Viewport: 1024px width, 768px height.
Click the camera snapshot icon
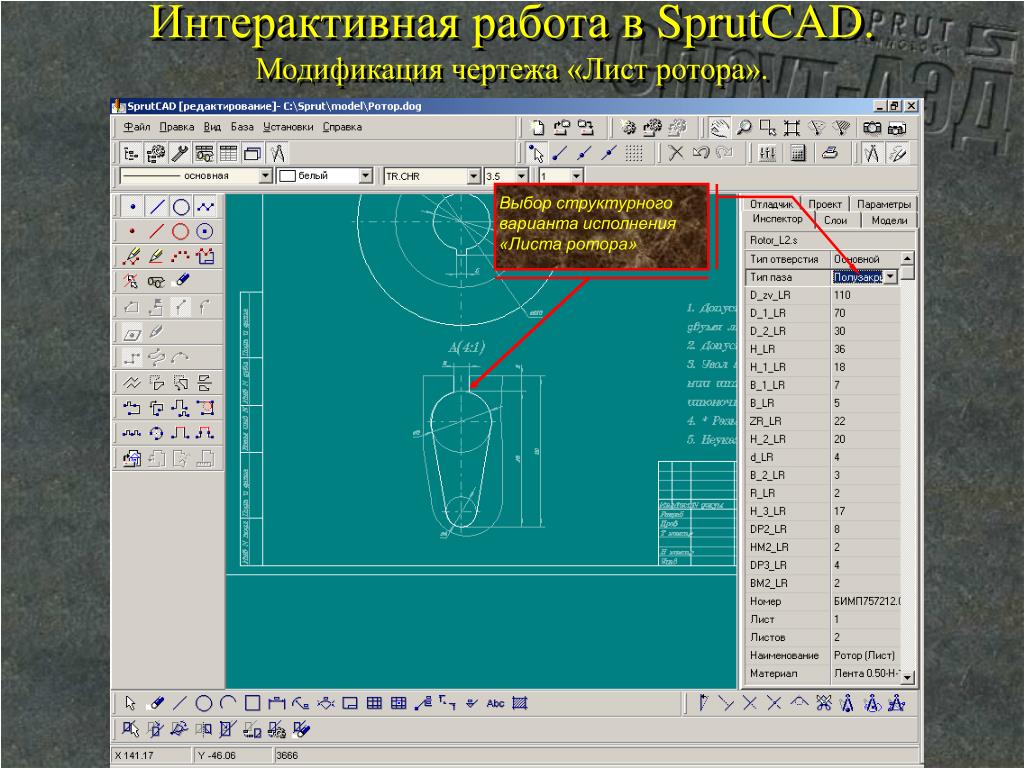tap(872, 128)
